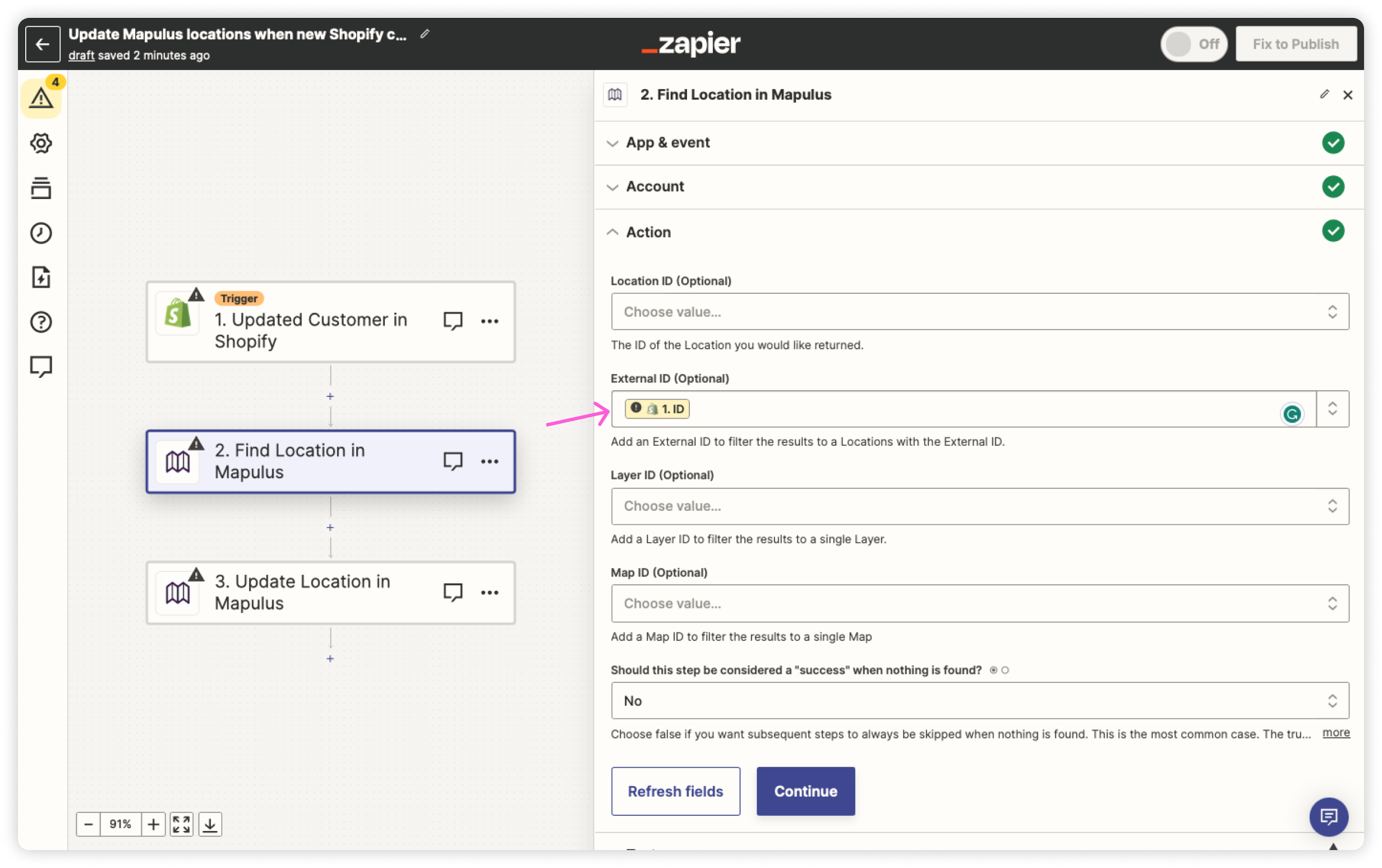Click the External ID input field

click(x=964, y=409)
